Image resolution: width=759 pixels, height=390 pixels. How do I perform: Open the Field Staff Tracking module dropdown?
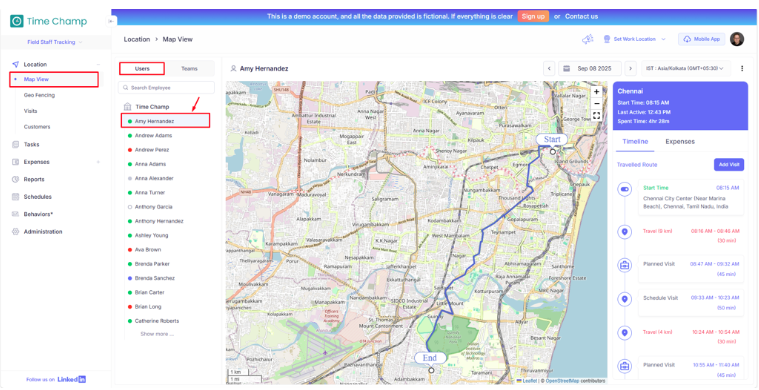pyautogui.click(x=55, y=42)
